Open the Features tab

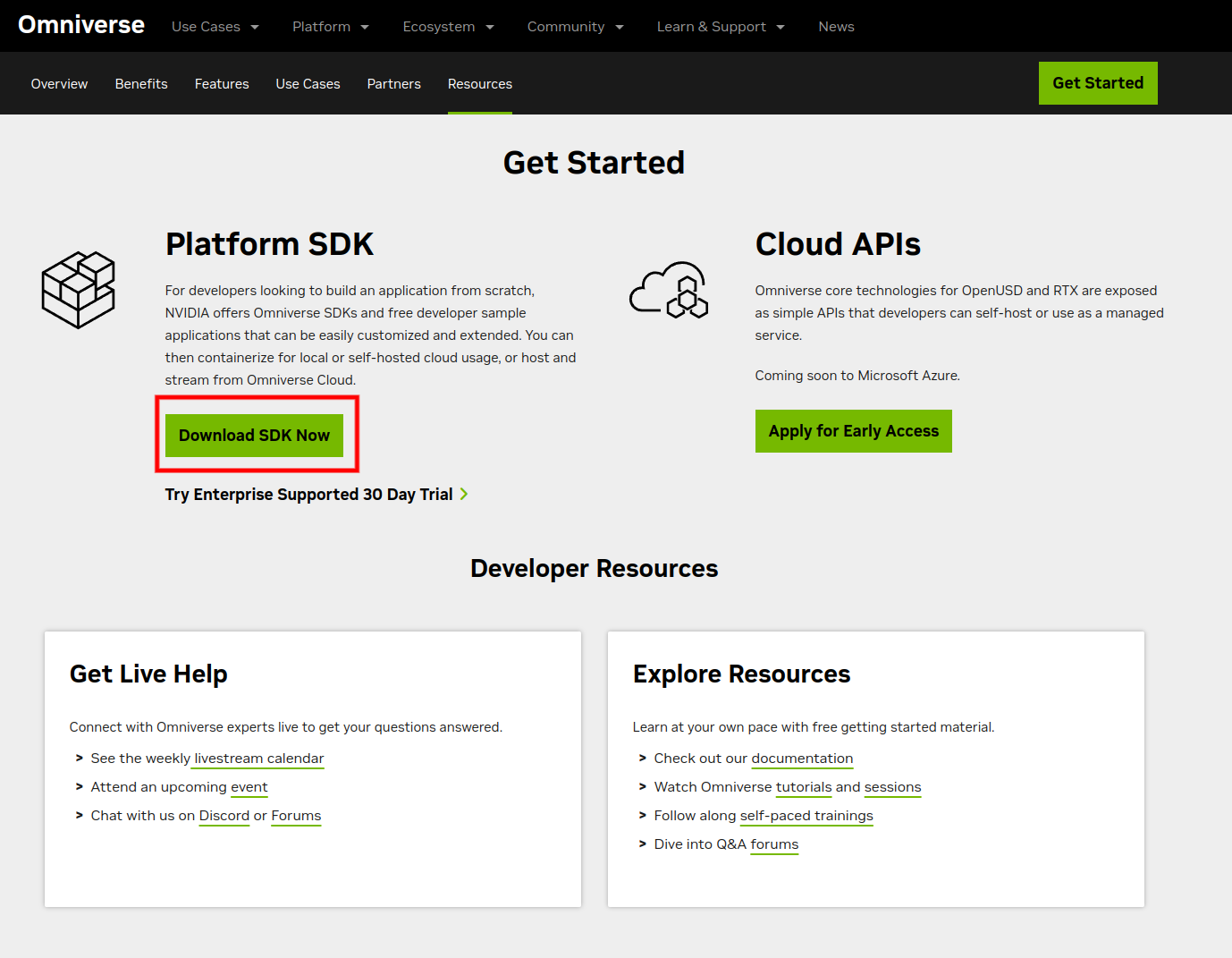click(222, 84)
